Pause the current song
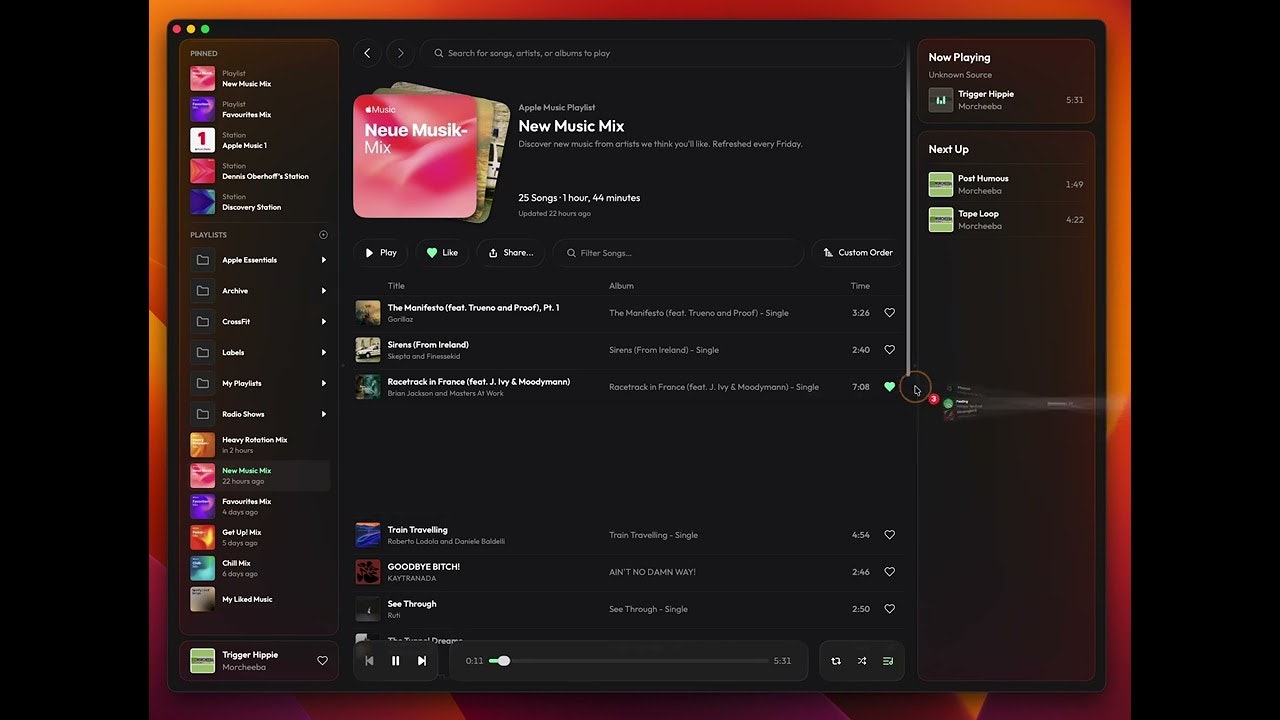Screen dimensions: 1280x720 point(395,661)
